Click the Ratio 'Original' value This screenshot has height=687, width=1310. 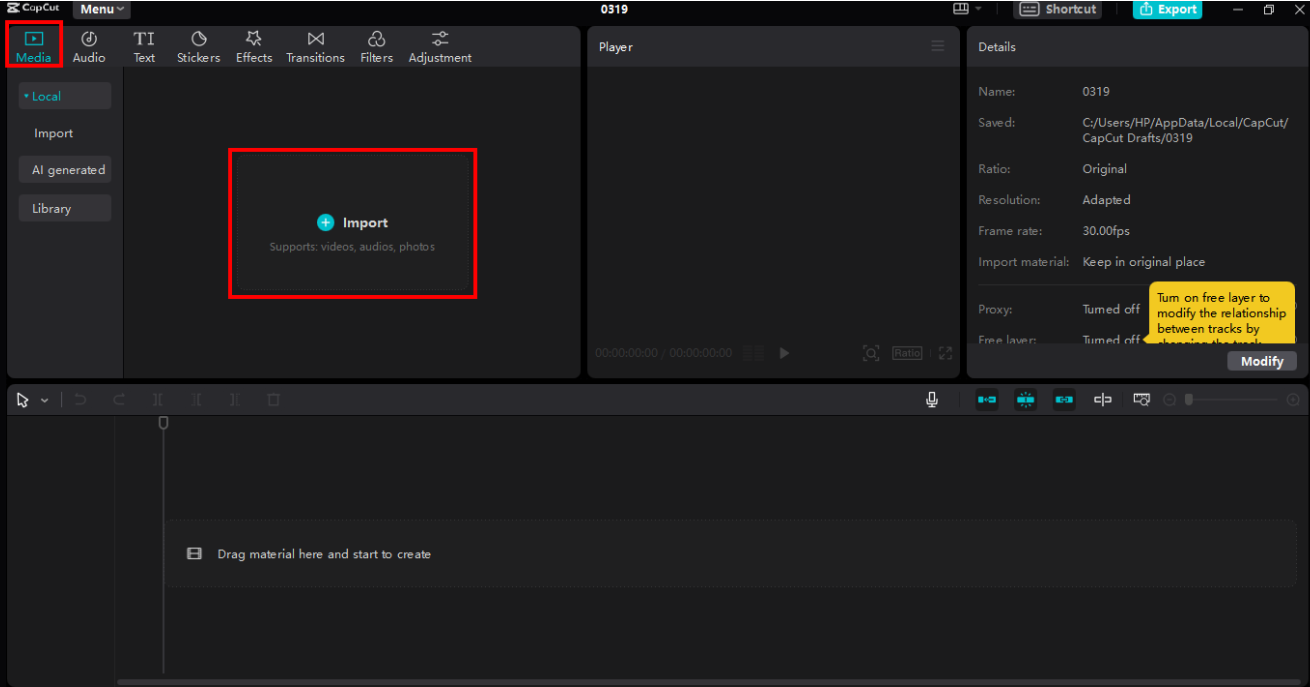point(1104,169)
